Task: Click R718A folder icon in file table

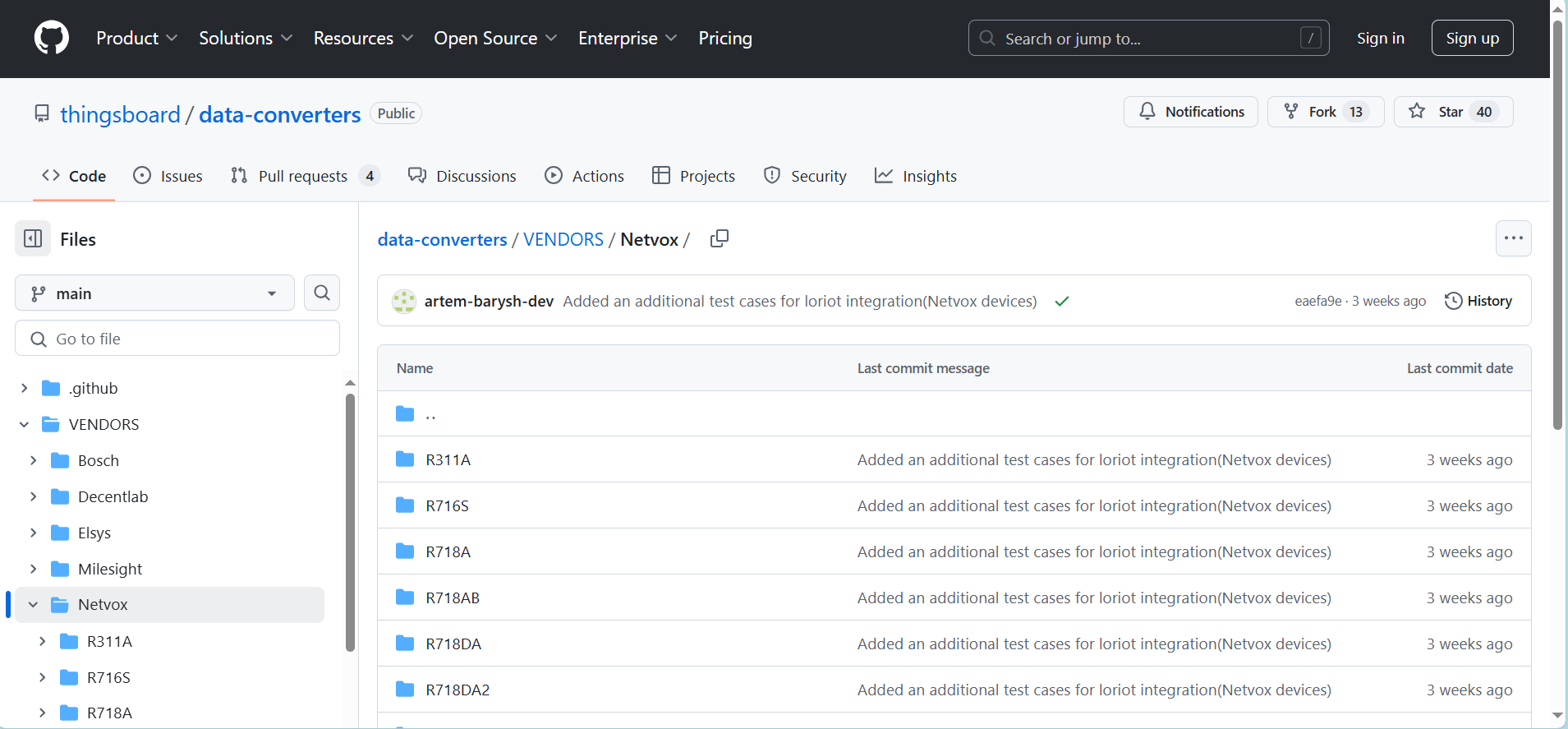Action: [x=405, y=551]
